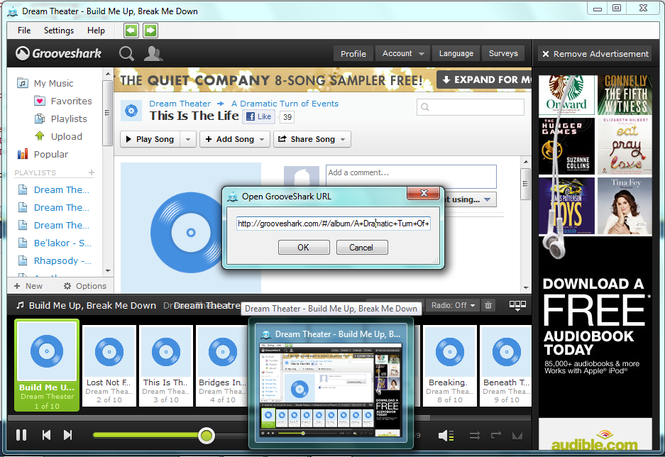The width and height of the screenshot is (665, 457).
Task: Close the Open GrooveShark URL dialog
Action: pyautogui.click(x=424, y=193)
